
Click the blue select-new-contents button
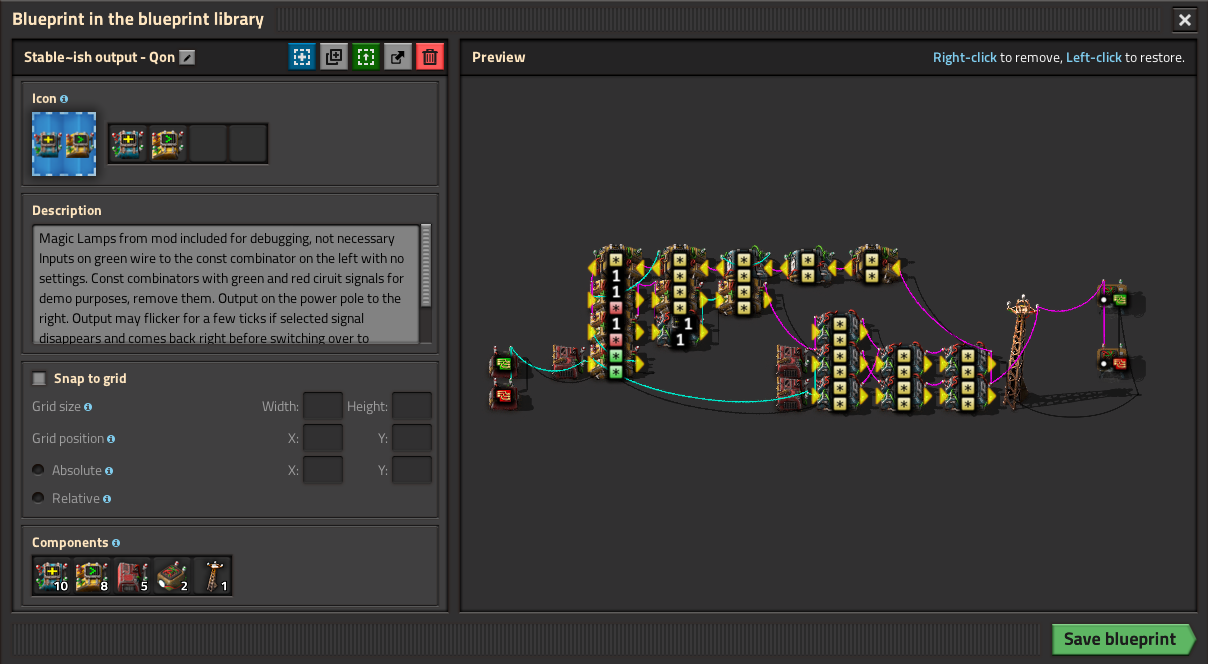tap(302, 57)
